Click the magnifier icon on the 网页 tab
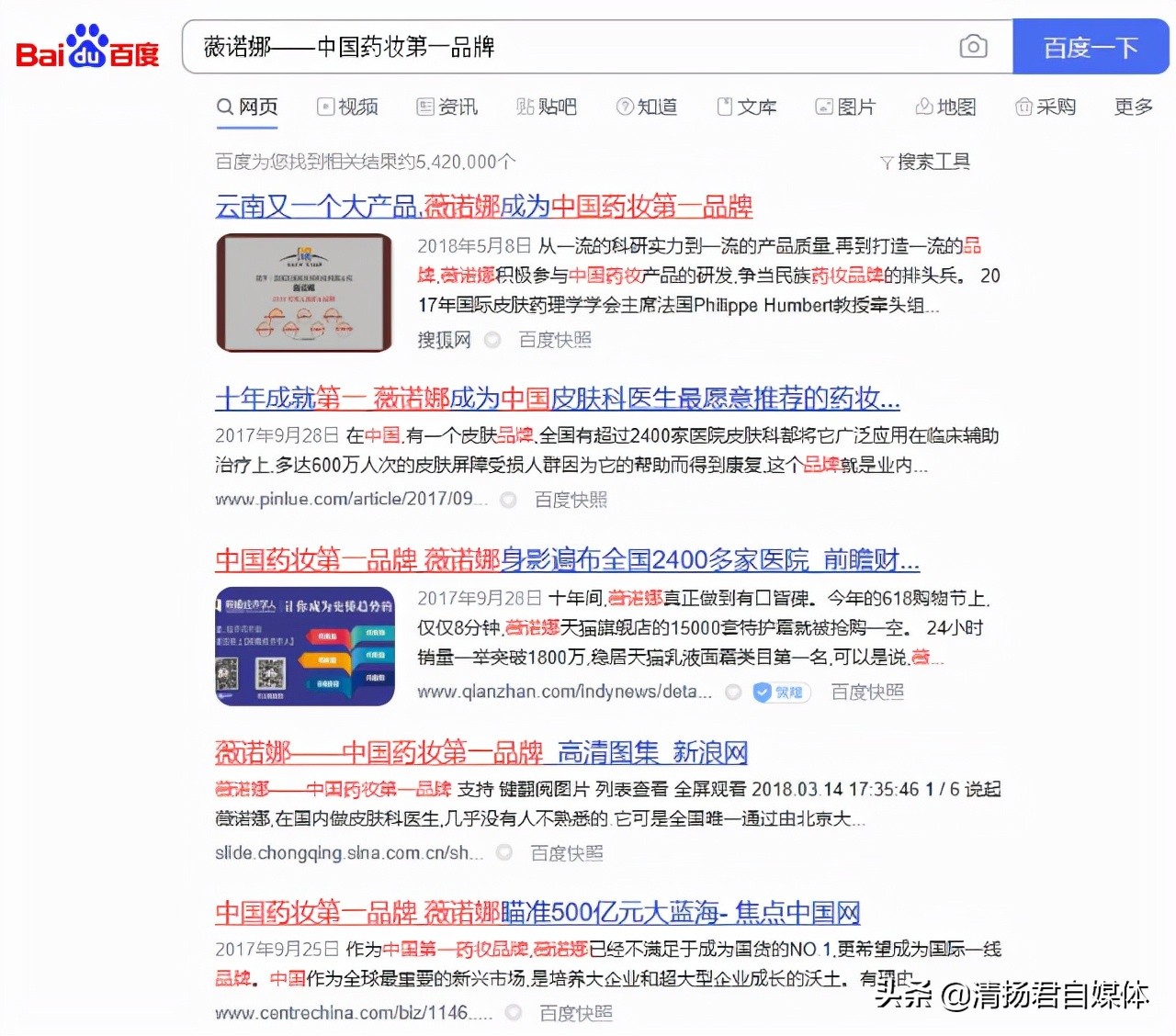 (x=225, y=107)
